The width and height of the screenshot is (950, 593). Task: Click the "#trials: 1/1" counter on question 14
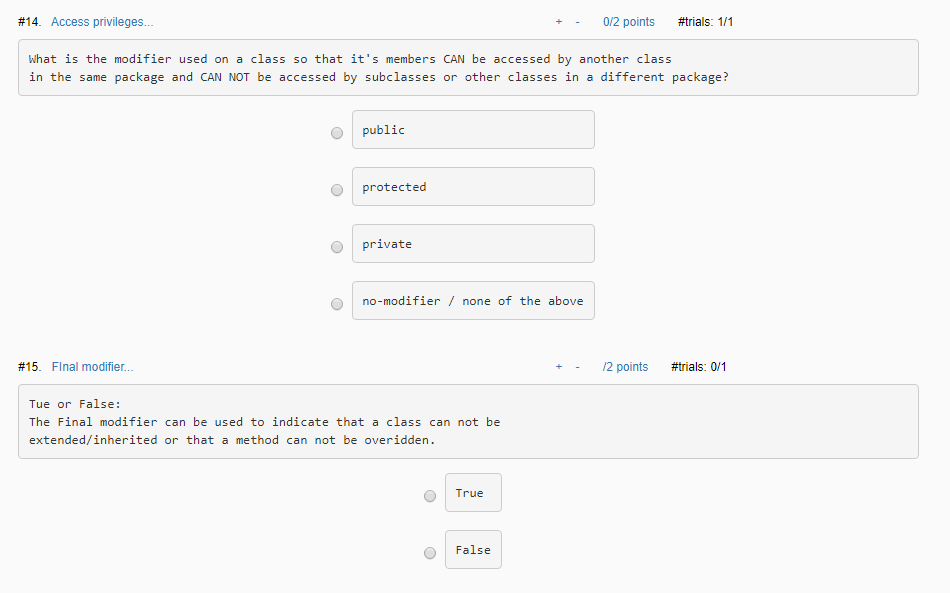(x=704, y=21)
